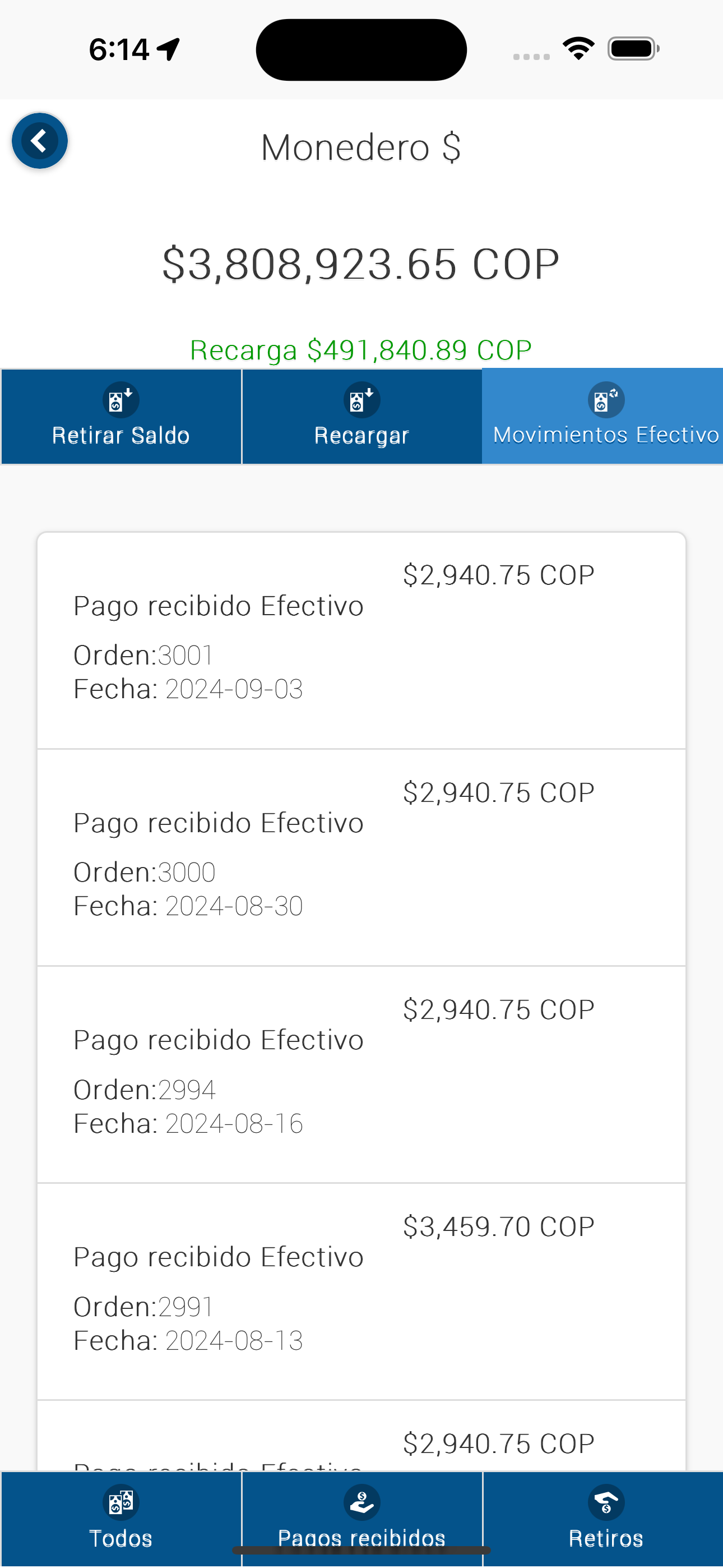Open the Retirar Saldo tab
This screenshot has width=723, height=1568.
click(x=121, y=435)
